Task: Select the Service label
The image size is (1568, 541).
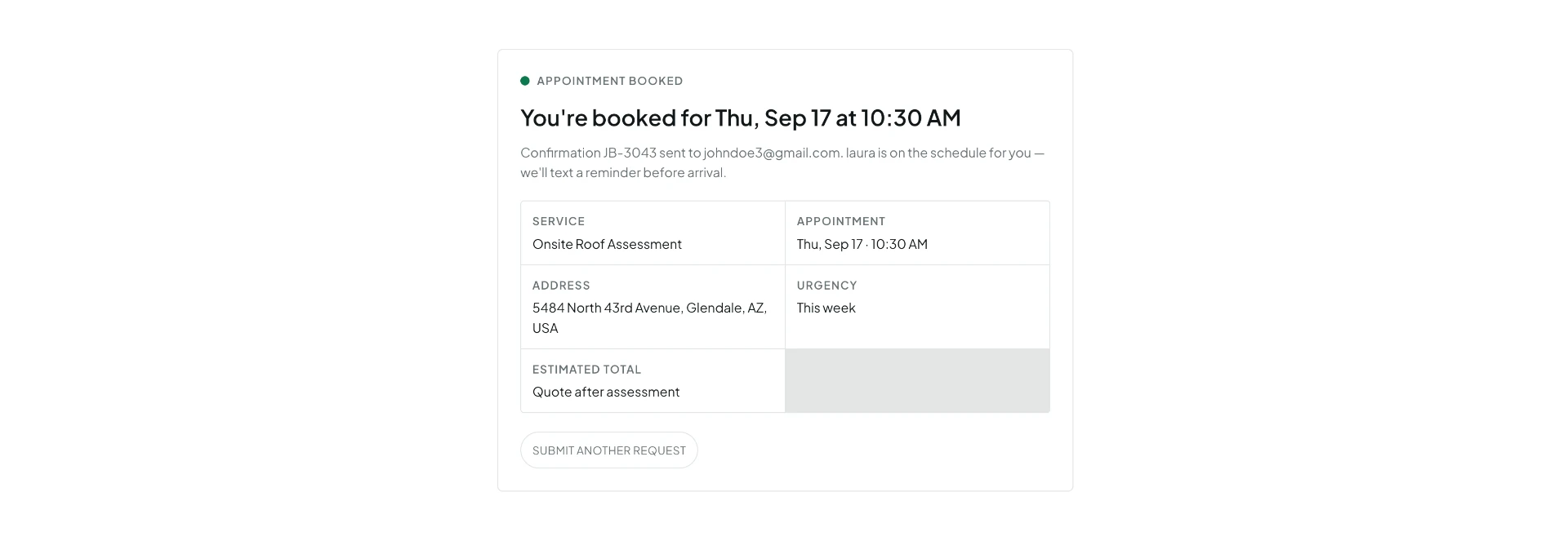Action: 559,221
